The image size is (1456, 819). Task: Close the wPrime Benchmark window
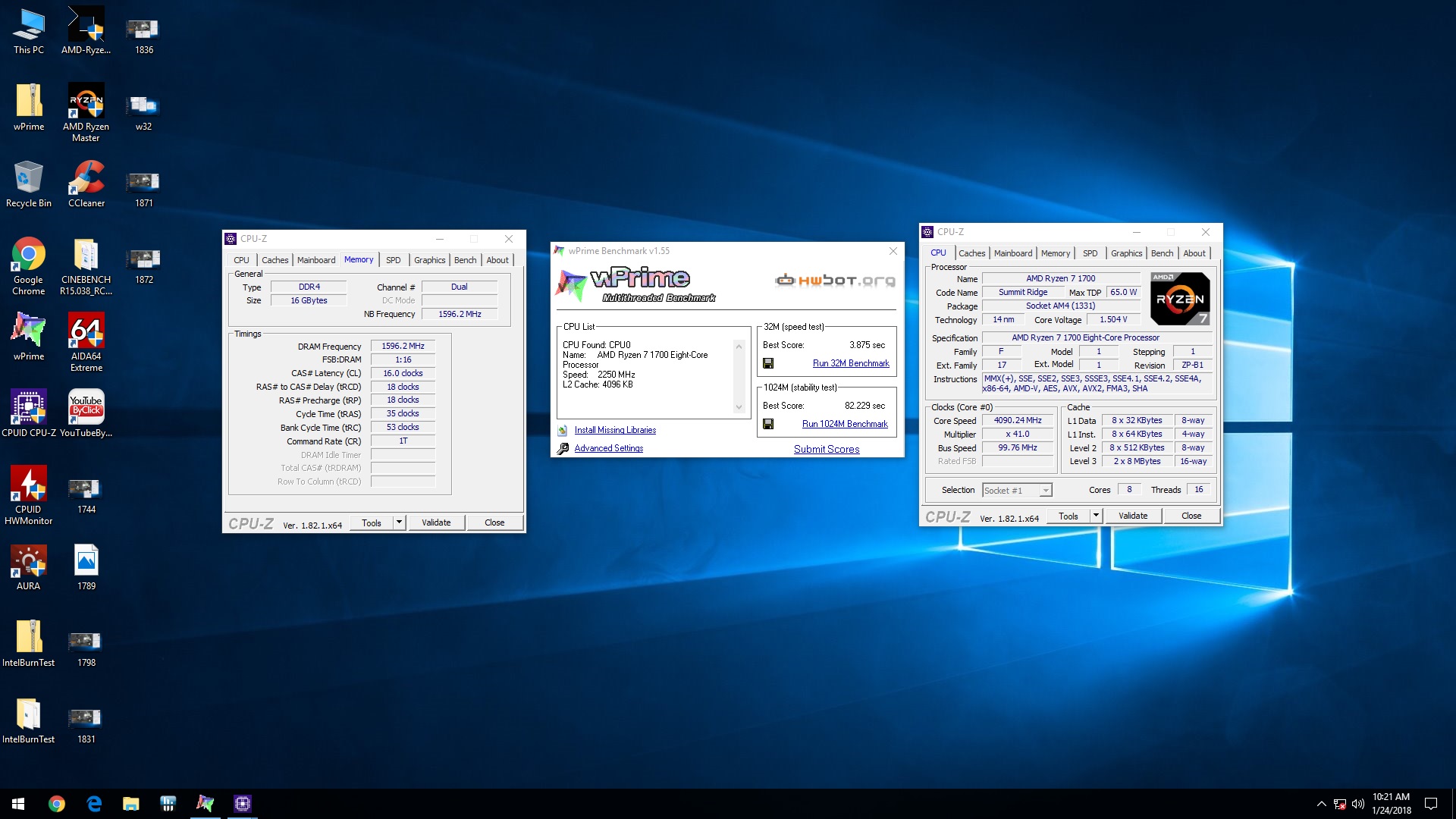click(893, 251)
